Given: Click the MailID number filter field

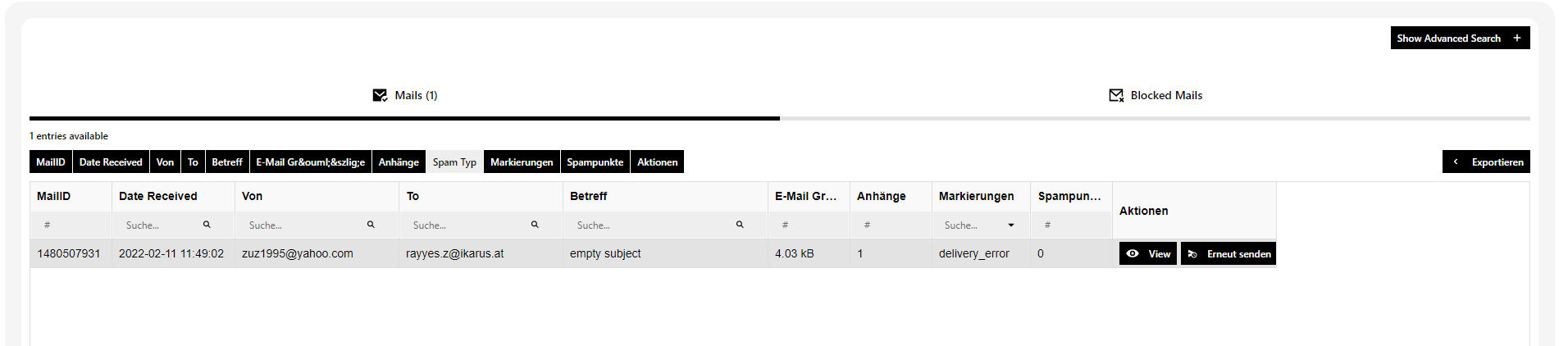Looking at the screenshot, I should pos(71,225).
